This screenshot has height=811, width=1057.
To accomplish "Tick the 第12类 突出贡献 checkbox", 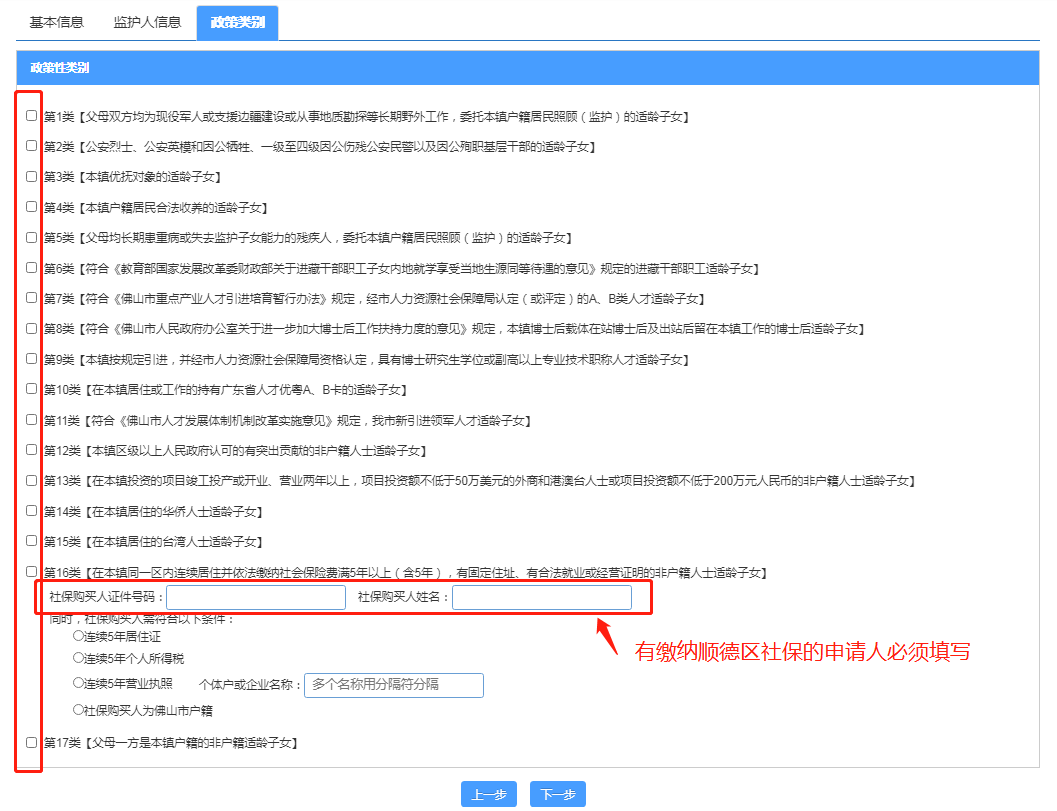I will [32, 450].
